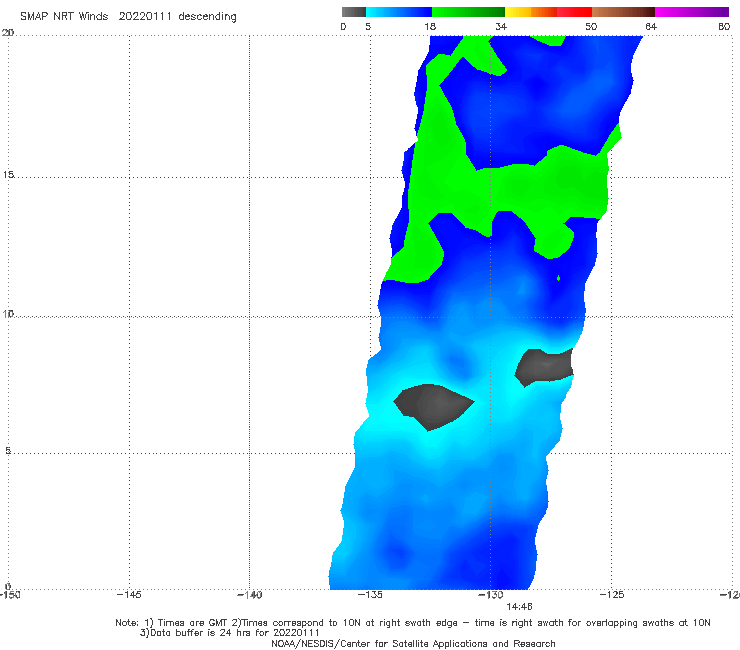Click the dark gray calm-wind patch near -133 longitude

click(x=433, y=406)
